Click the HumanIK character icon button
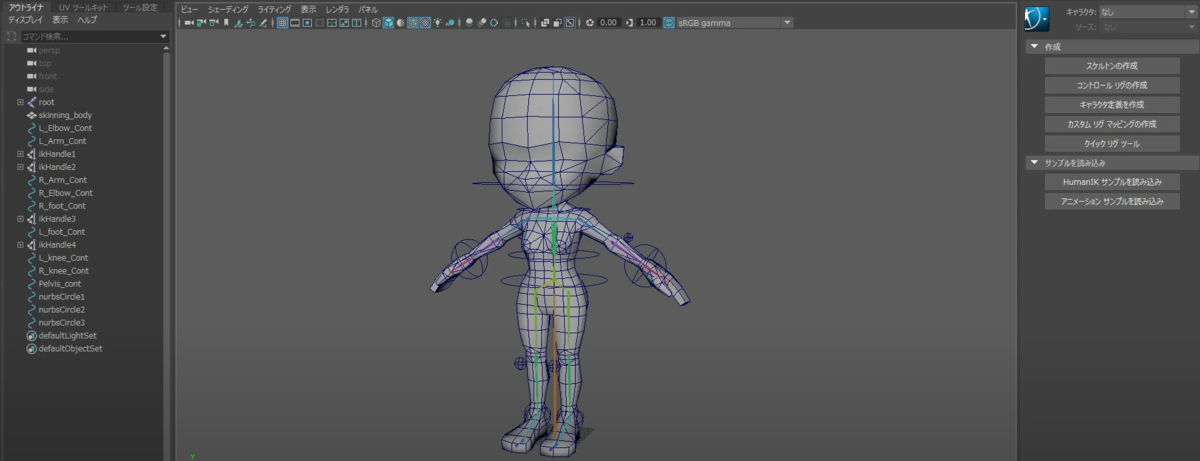Viewport: 1200px width, 461px height. point(1036,17)
